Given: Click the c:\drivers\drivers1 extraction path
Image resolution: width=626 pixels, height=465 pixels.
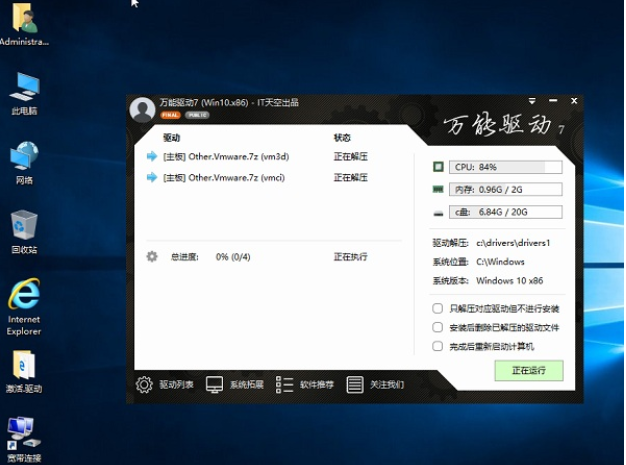Looking at the screenshot, I should (x=513, y=243).
